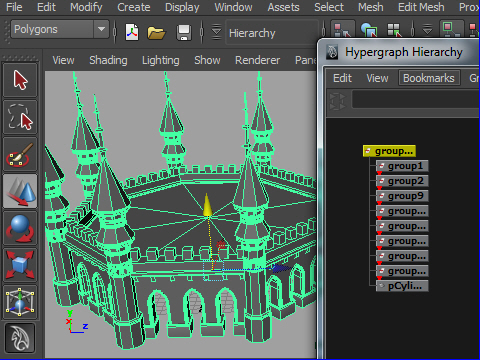Open the viewport Lighting menu

pyautogui.click(x=161, y=60)
